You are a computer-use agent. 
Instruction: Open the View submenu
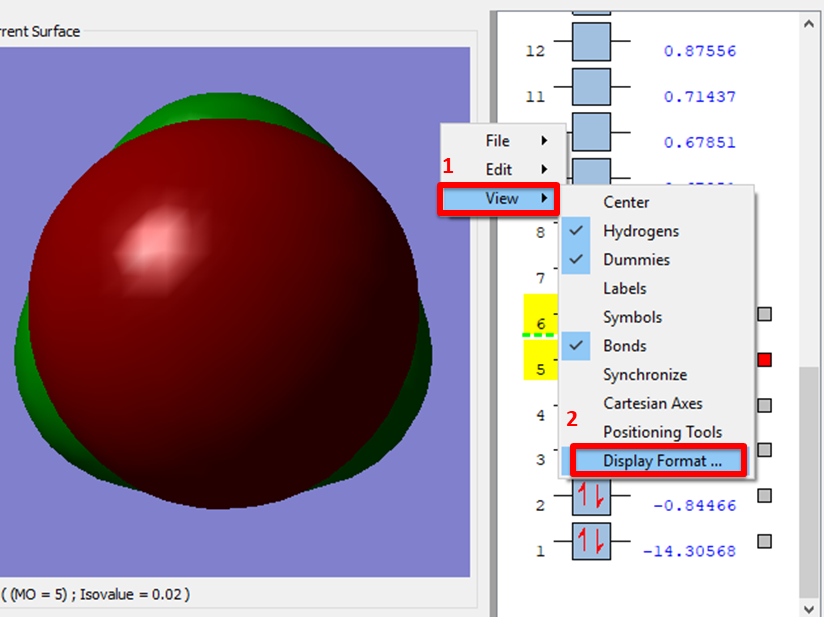pos(503,199)
